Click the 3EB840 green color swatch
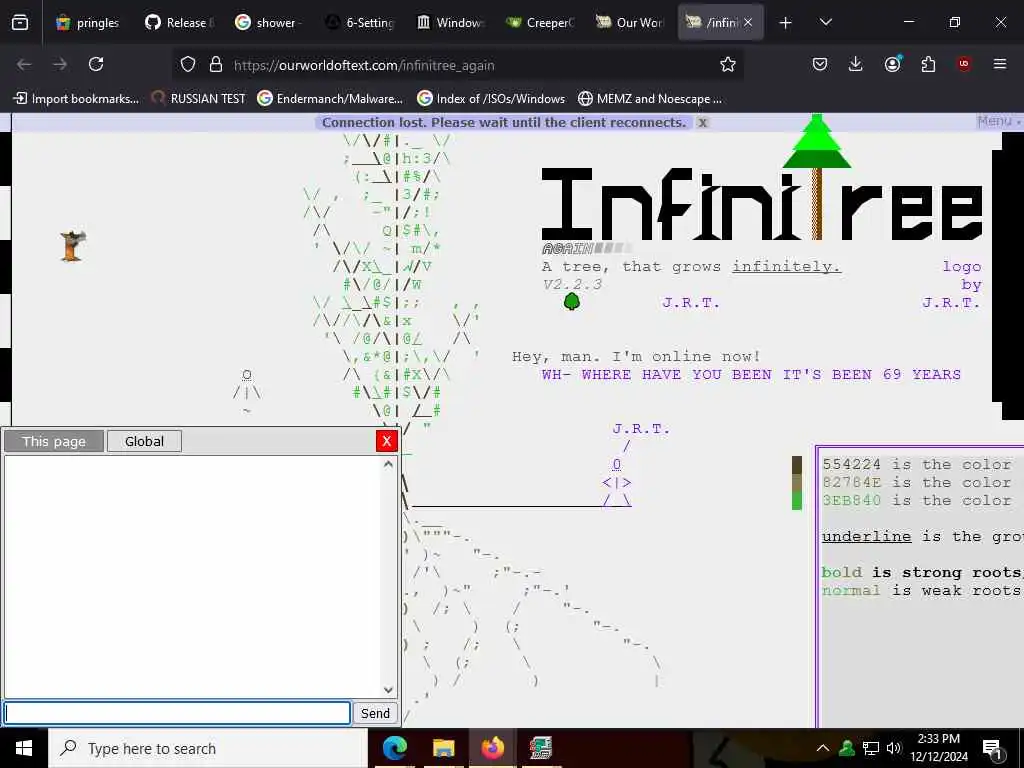 coord(797,501)
